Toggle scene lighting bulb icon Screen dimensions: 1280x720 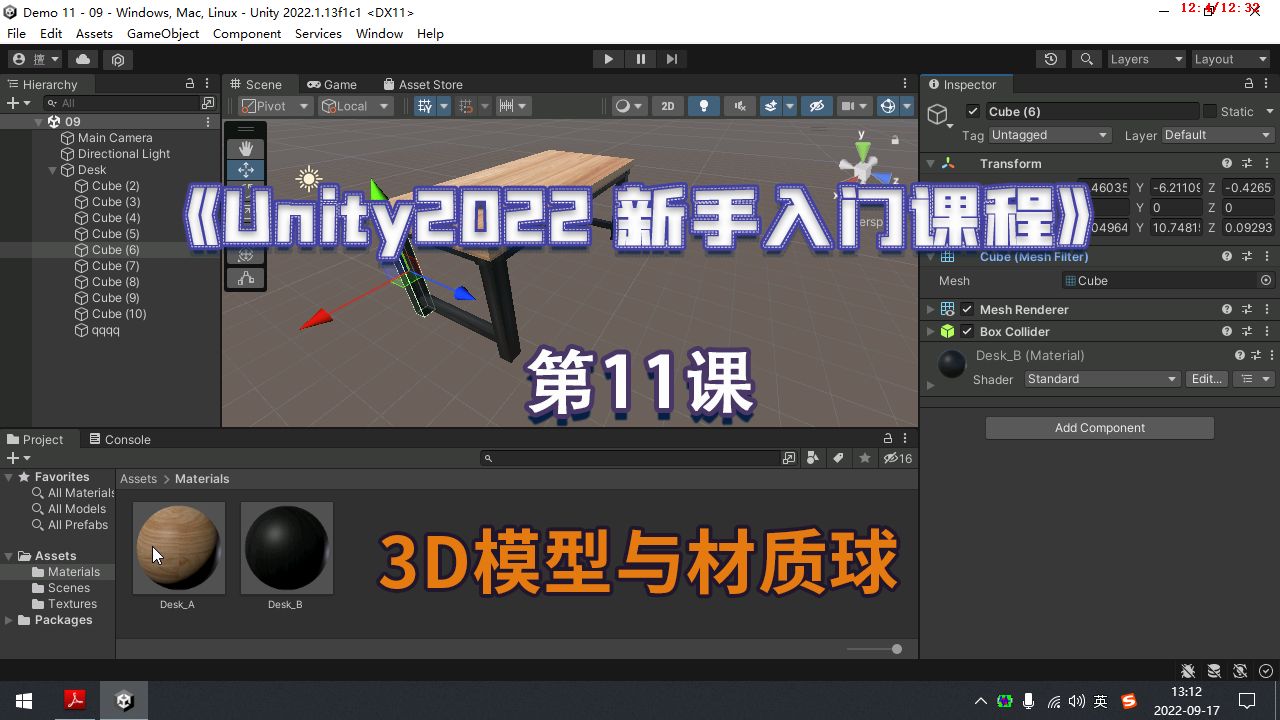point(704,106)
